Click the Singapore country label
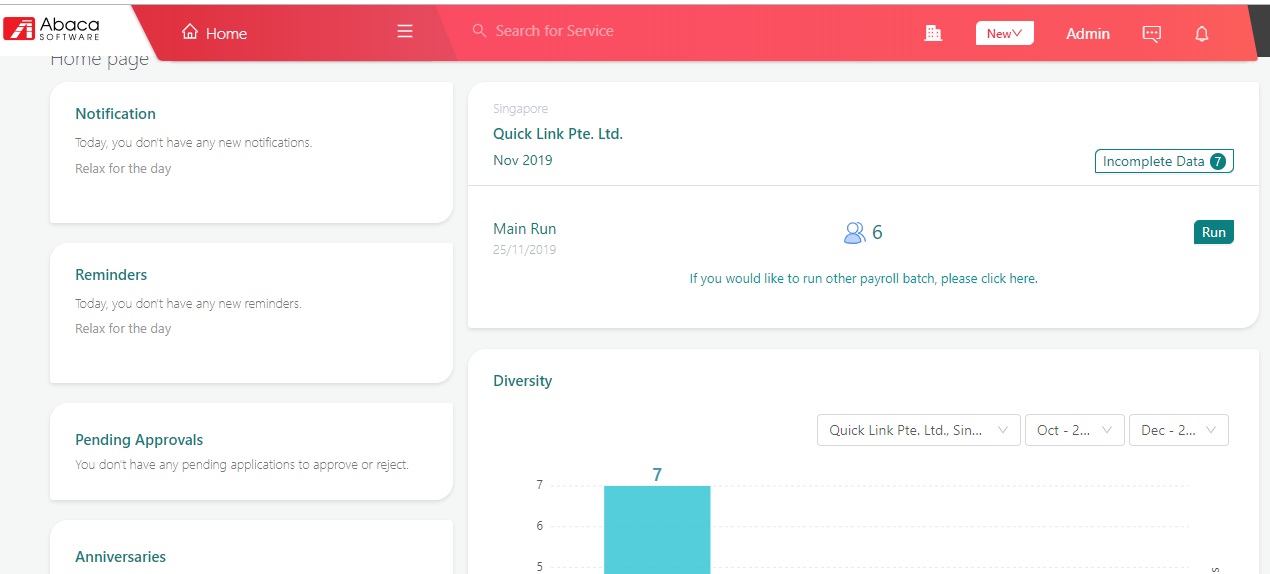The width and height of the screenshot is (1270, 574). pos(520,109)
